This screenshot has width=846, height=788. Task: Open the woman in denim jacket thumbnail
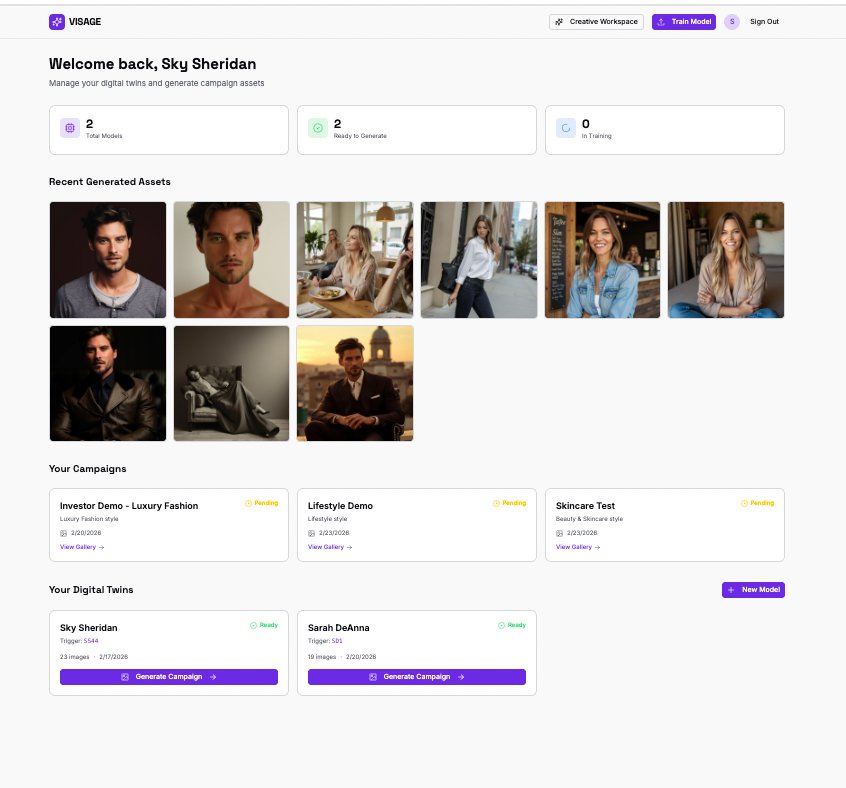pos(602,260)
